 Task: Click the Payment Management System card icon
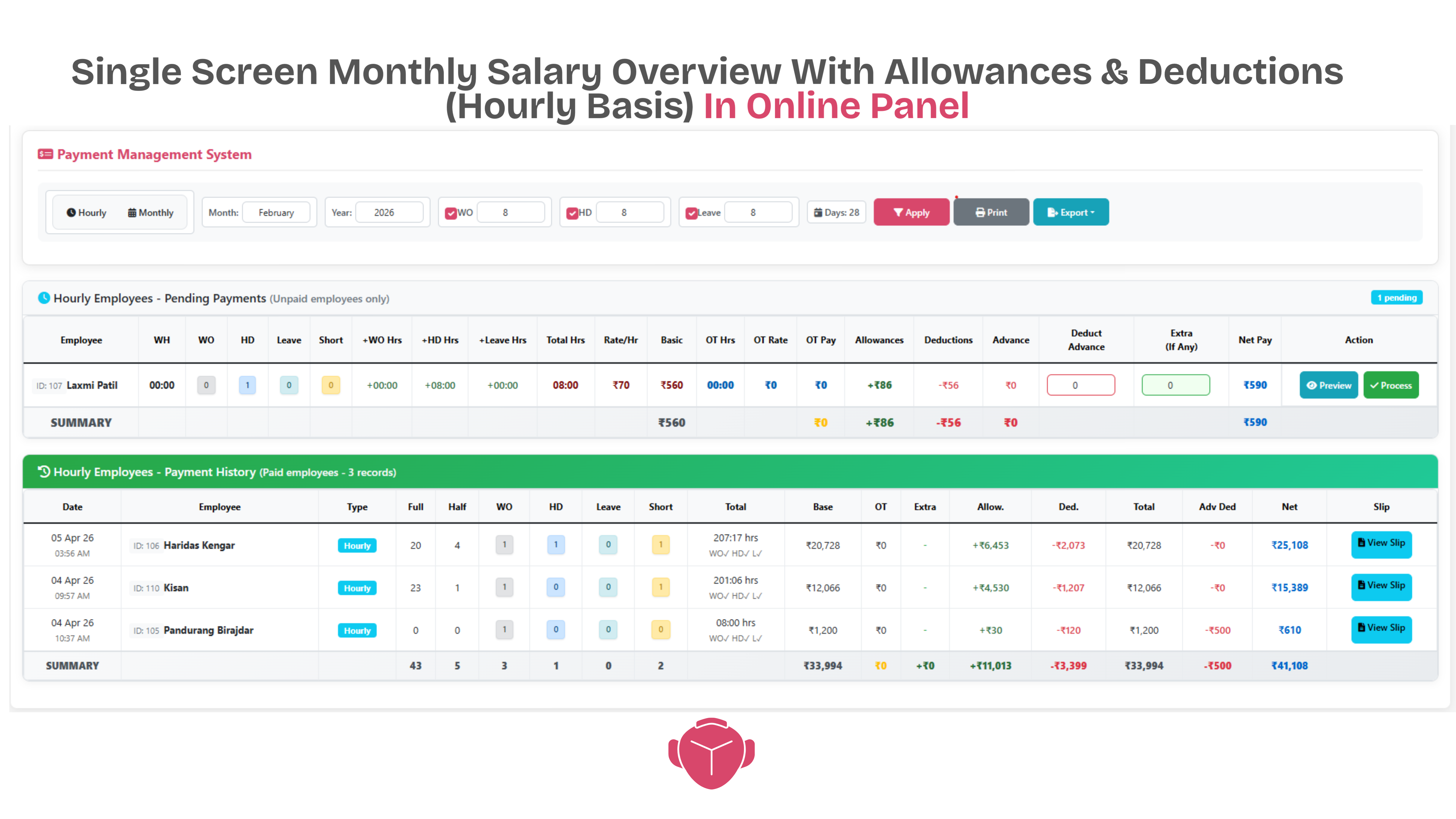[x=45, y=154]
